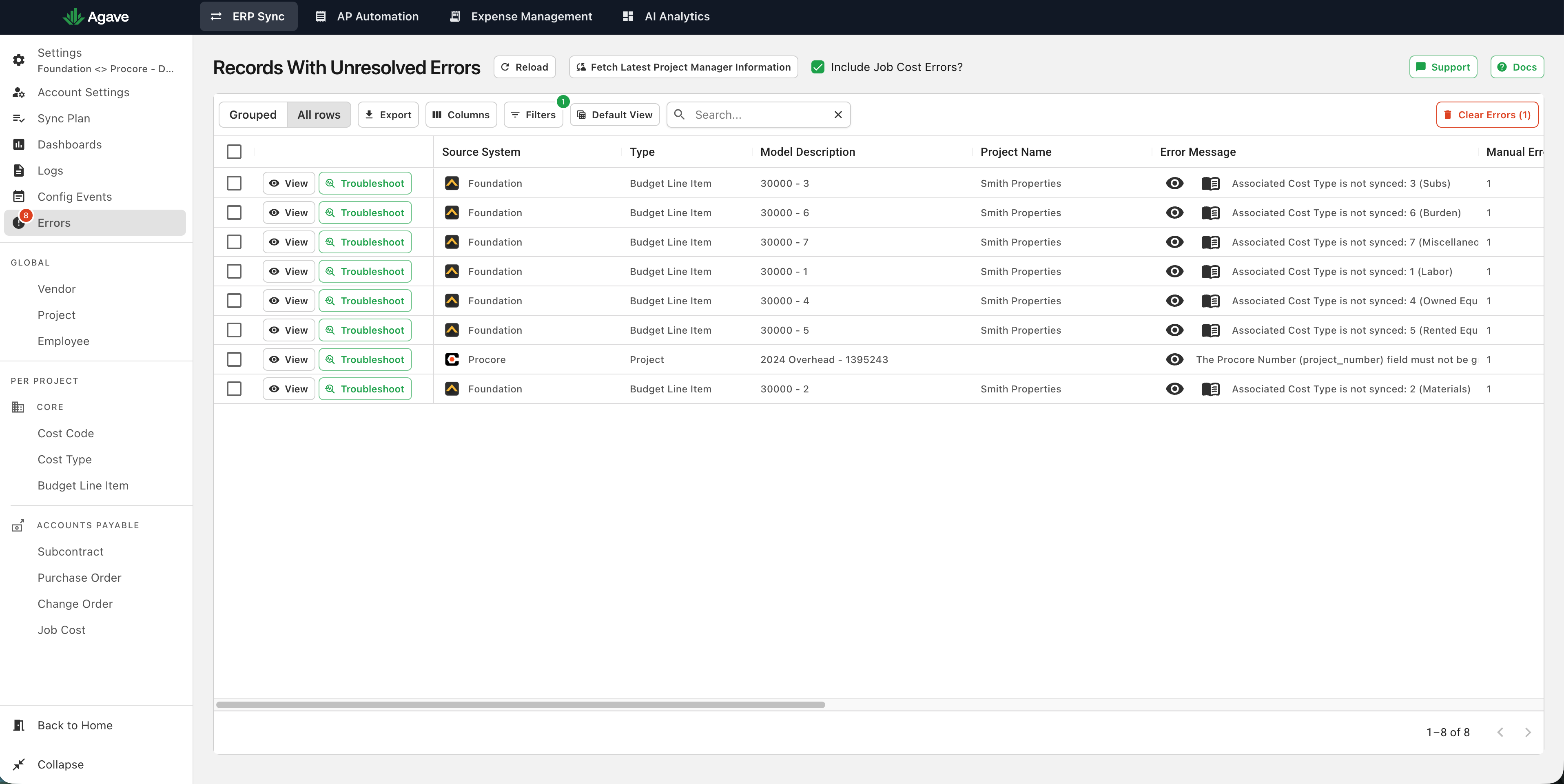Click the Collapse sidebar icon
This screenshot has width=1564, height=784.
(19, 764)
